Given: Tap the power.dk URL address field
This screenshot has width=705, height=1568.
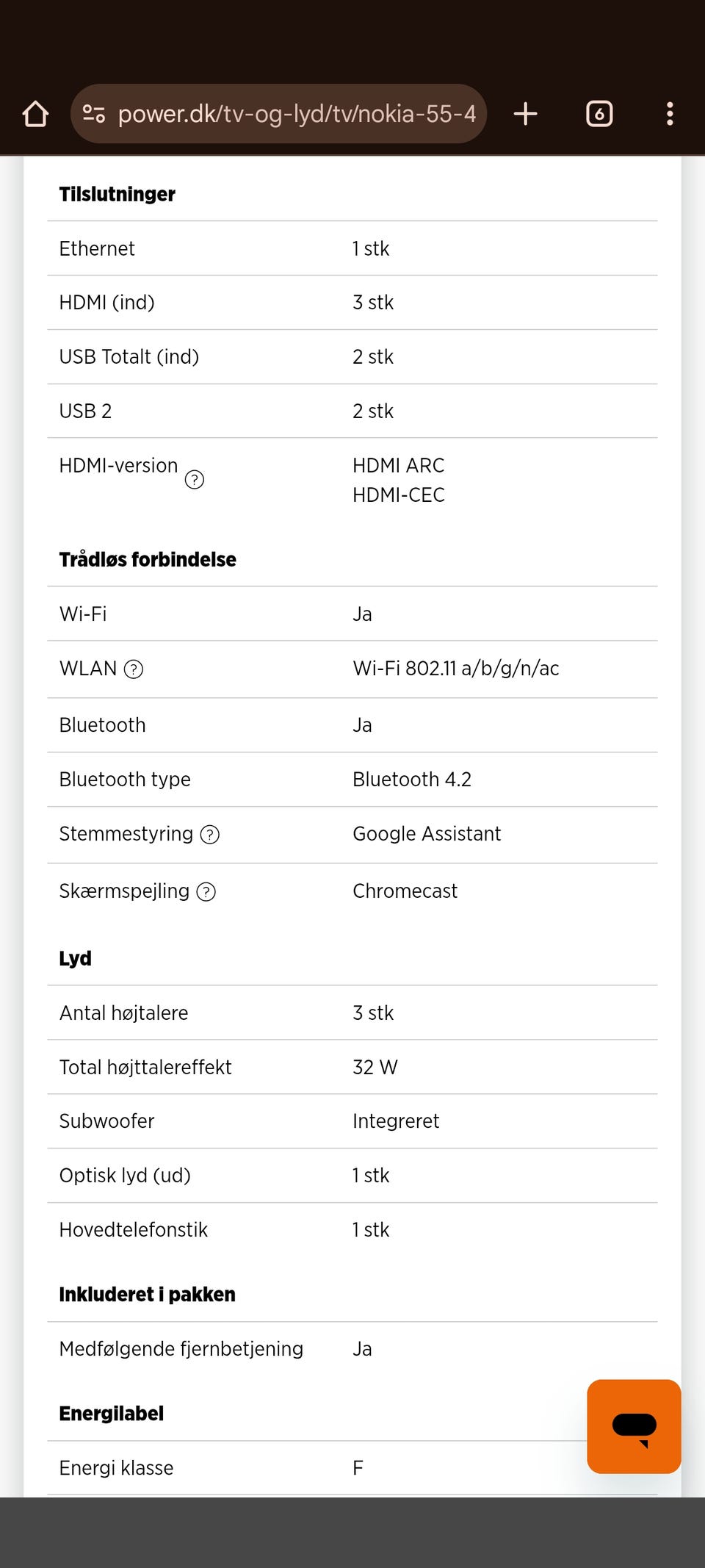Looking at the screenshot, I should (297, 114).
